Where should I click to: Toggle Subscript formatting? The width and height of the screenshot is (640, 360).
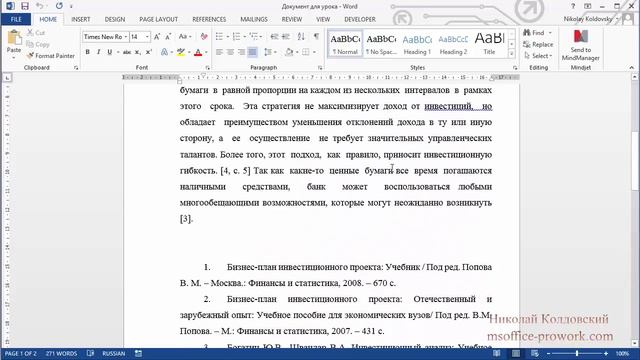[138, 52]
